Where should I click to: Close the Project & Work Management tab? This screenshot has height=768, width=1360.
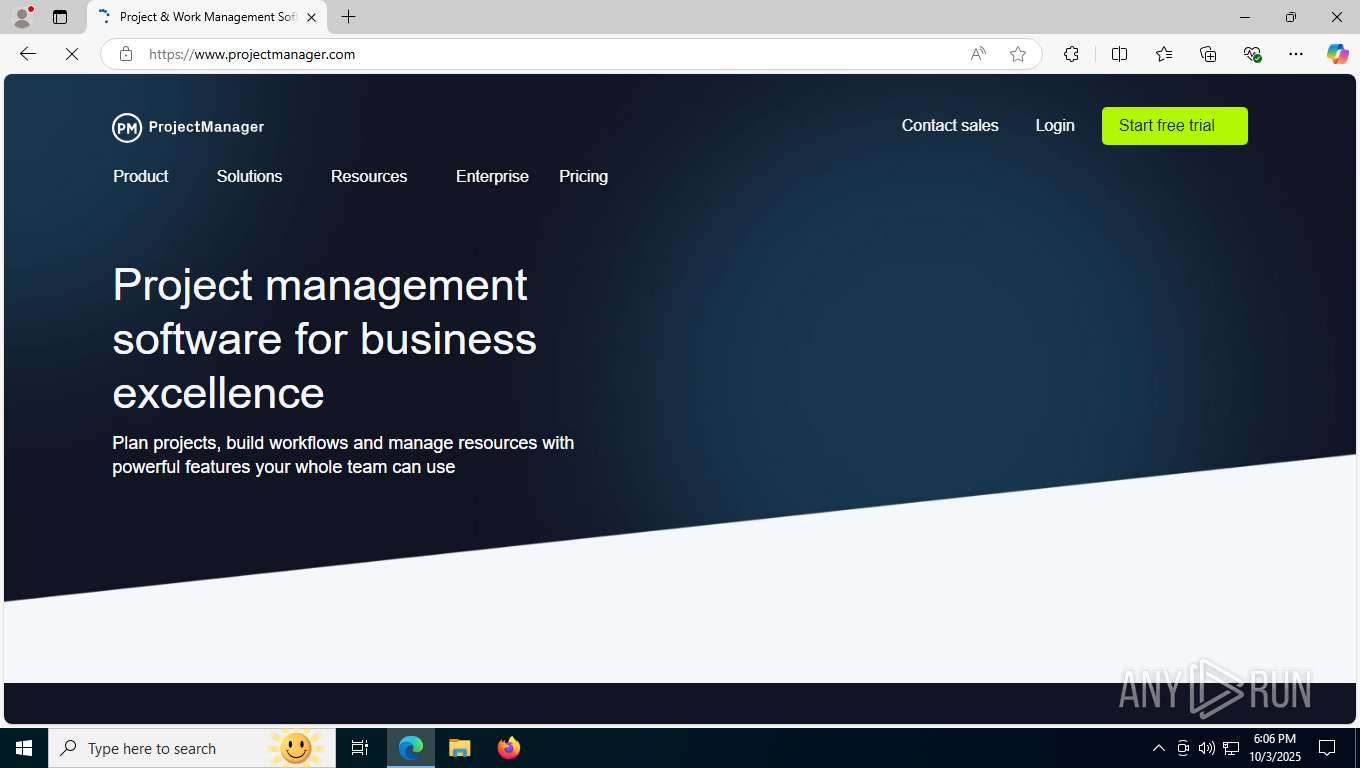(x=311, y=17)
